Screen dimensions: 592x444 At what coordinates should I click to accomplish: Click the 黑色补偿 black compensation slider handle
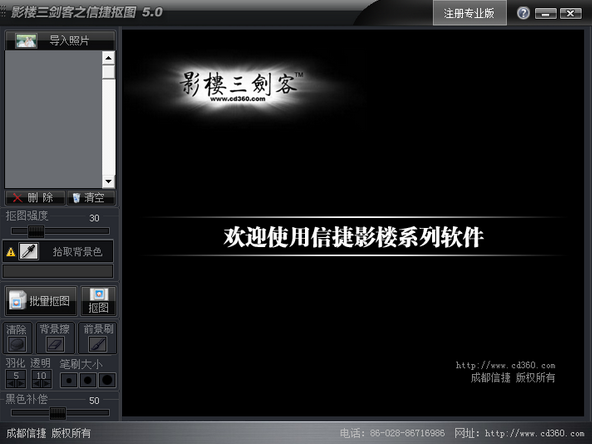coord(58,413)
